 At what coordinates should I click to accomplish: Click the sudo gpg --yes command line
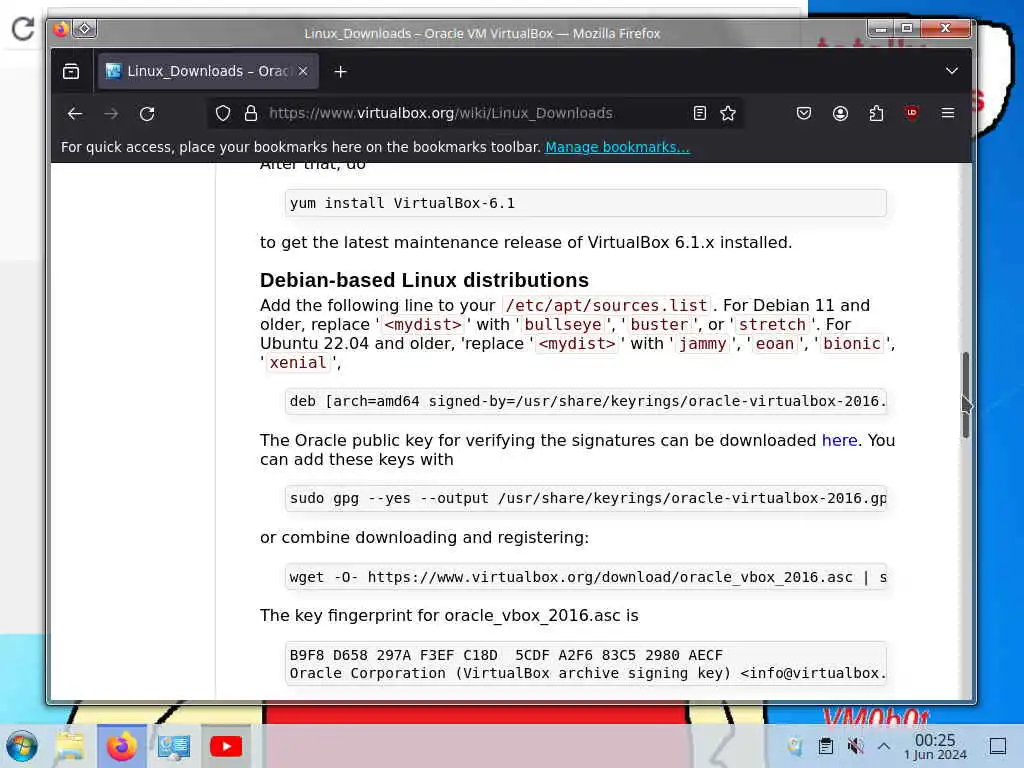(586, 498)
